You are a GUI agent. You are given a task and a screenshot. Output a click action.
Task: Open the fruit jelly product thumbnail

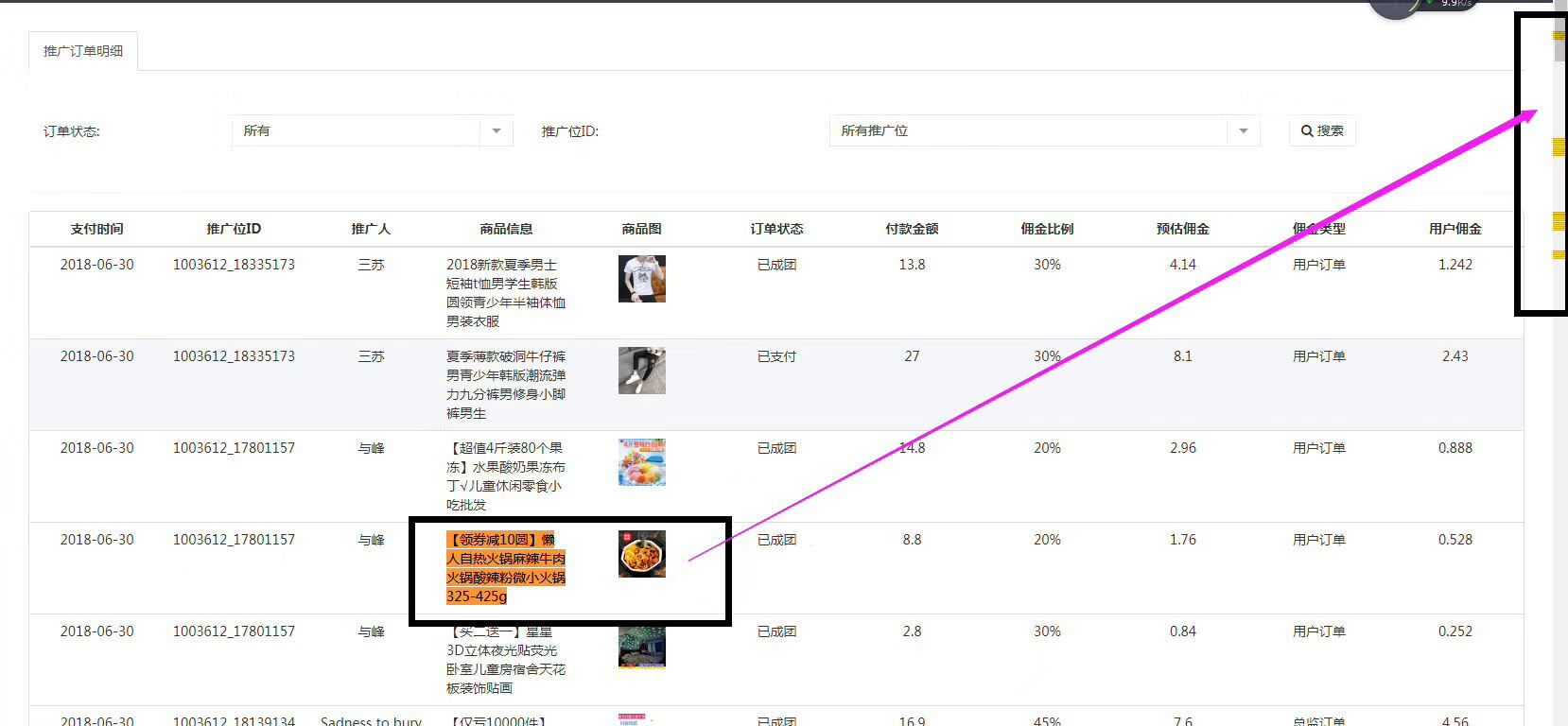(x=642, y=462)
